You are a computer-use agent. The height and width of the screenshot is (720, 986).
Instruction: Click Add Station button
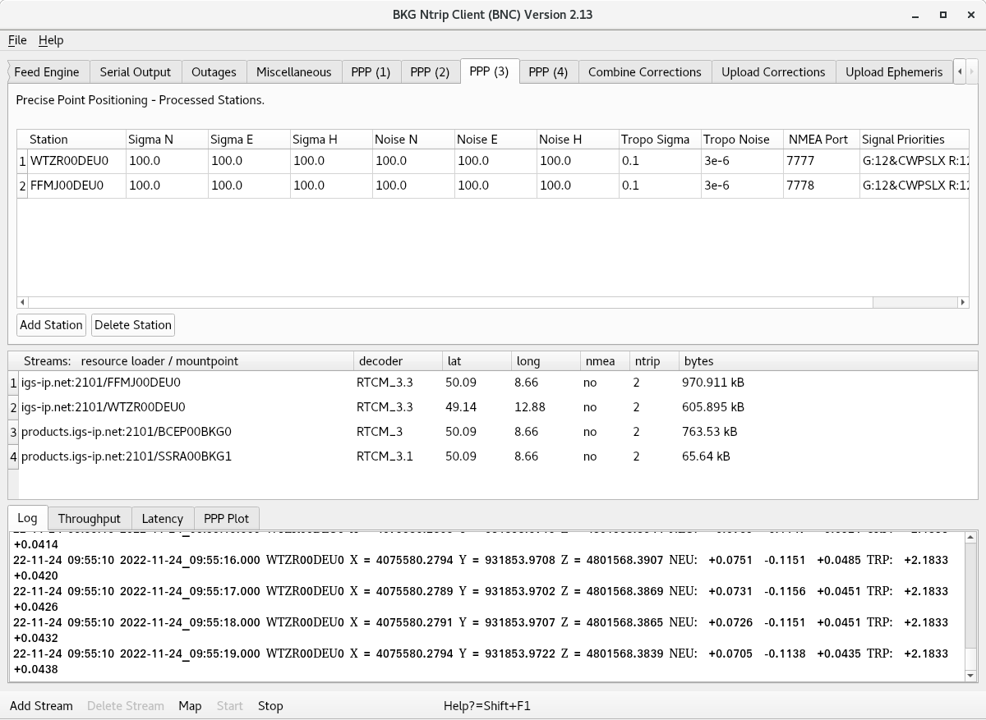pyautogui.click(x=51, y=325)
